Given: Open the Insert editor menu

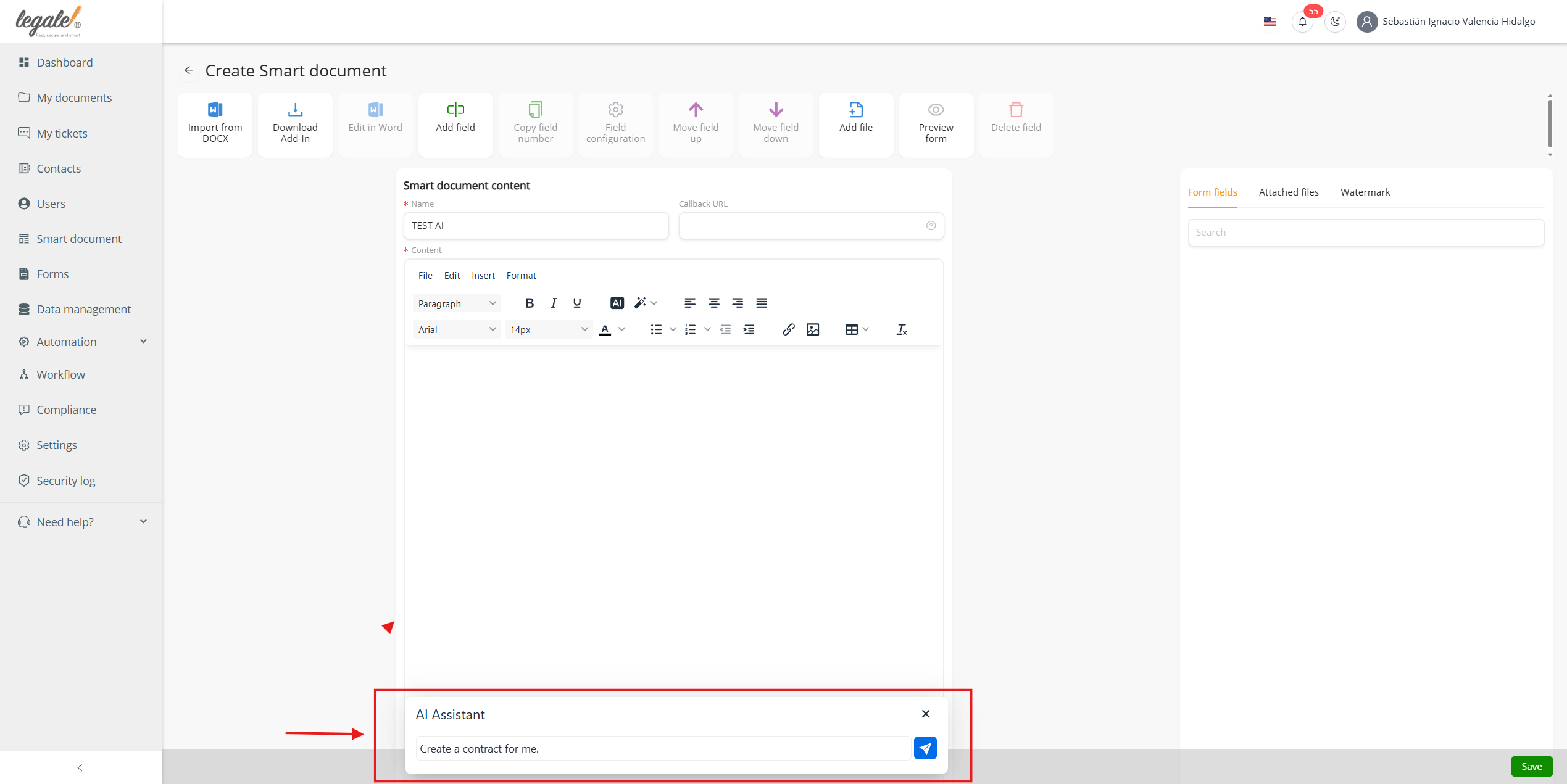Looking at the screenshot, I should click(483, 276).
